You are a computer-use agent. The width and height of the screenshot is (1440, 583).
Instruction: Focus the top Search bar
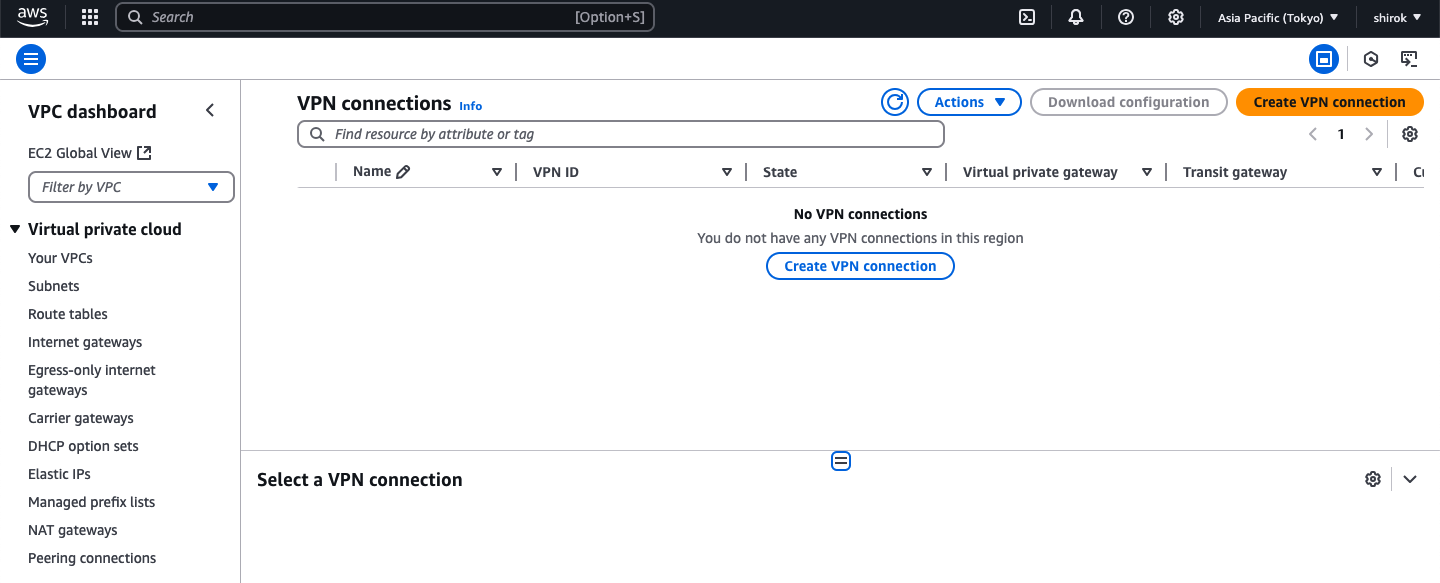pyautogui.click(x=385, y=17)
